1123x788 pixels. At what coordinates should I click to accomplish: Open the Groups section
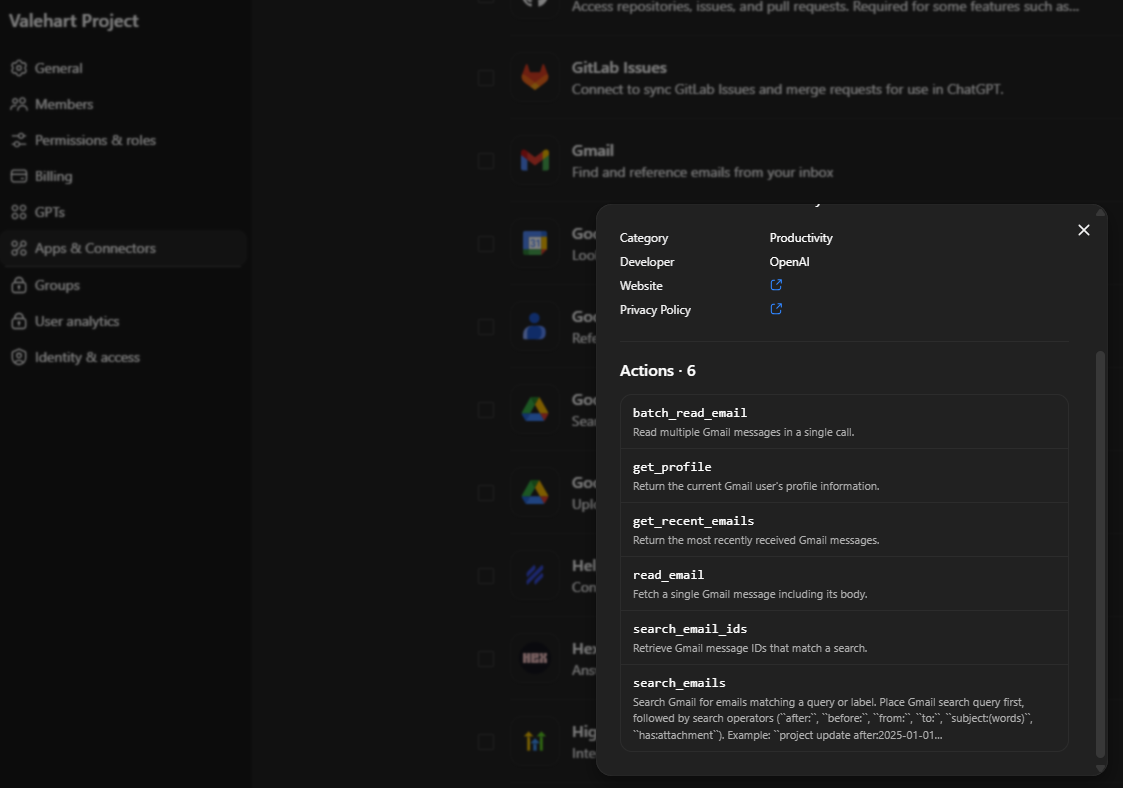tap(57, 285)
